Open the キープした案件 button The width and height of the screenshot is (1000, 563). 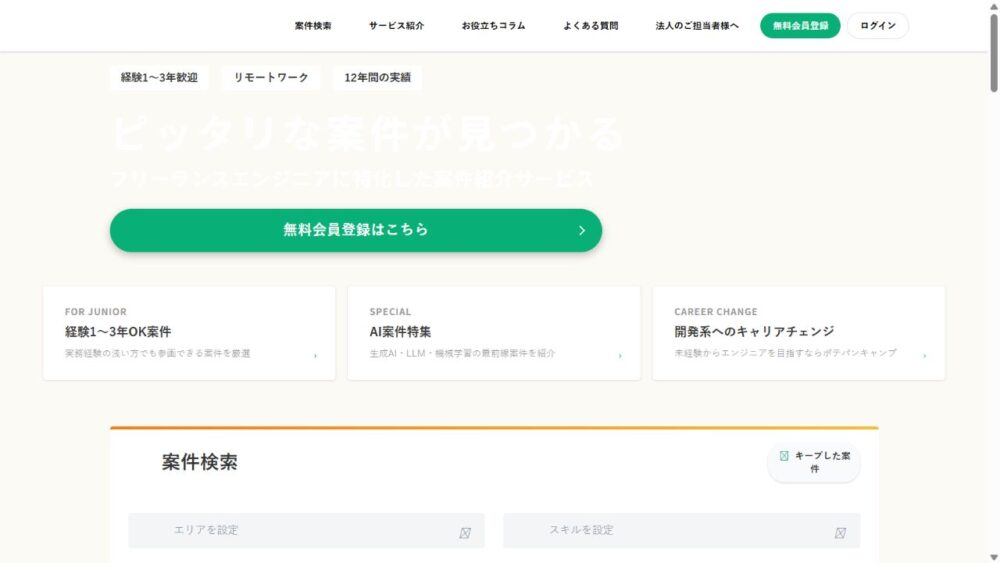point(814,462)
